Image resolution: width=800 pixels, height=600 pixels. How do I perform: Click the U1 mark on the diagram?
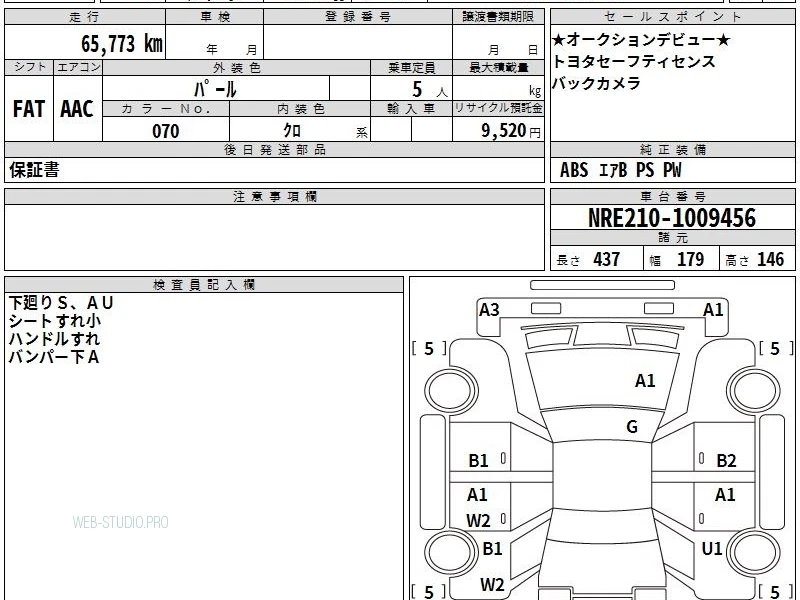point(712,549)
